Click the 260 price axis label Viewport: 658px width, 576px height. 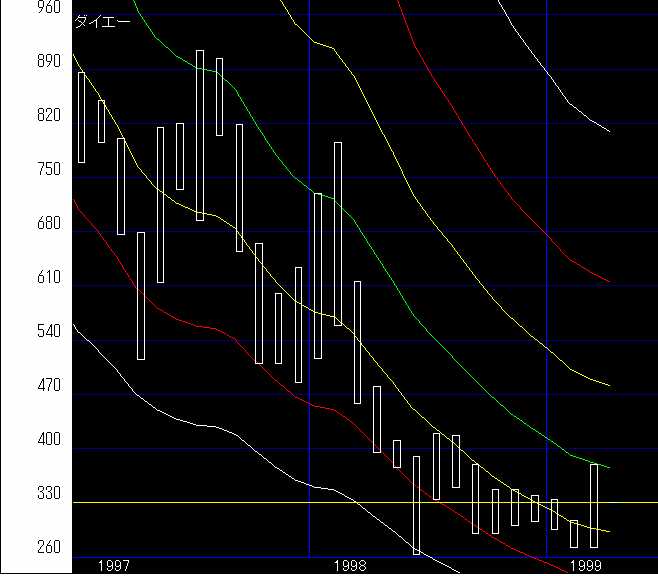point(20,547)
